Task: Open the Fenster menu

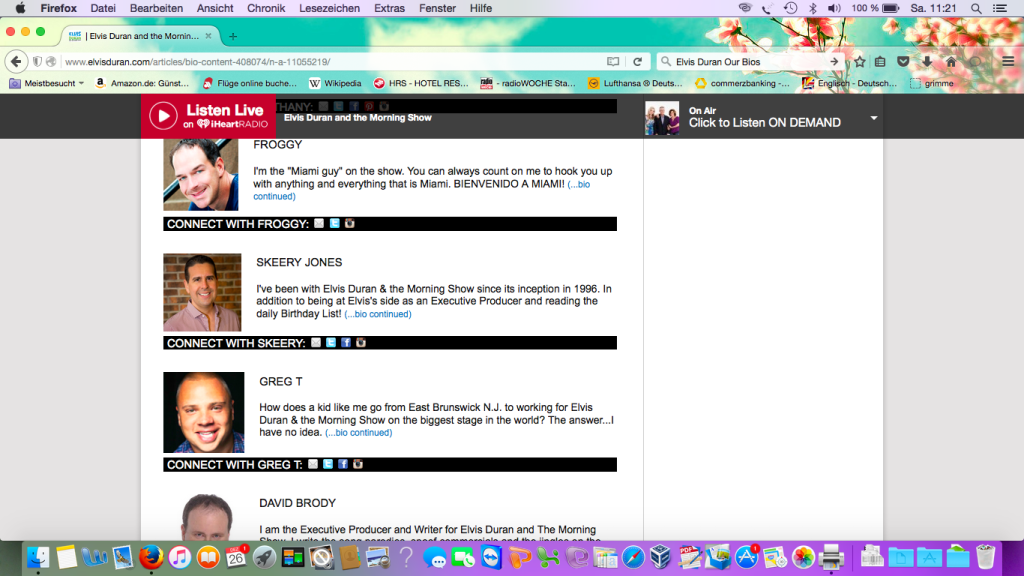Action: coord(437,8)
